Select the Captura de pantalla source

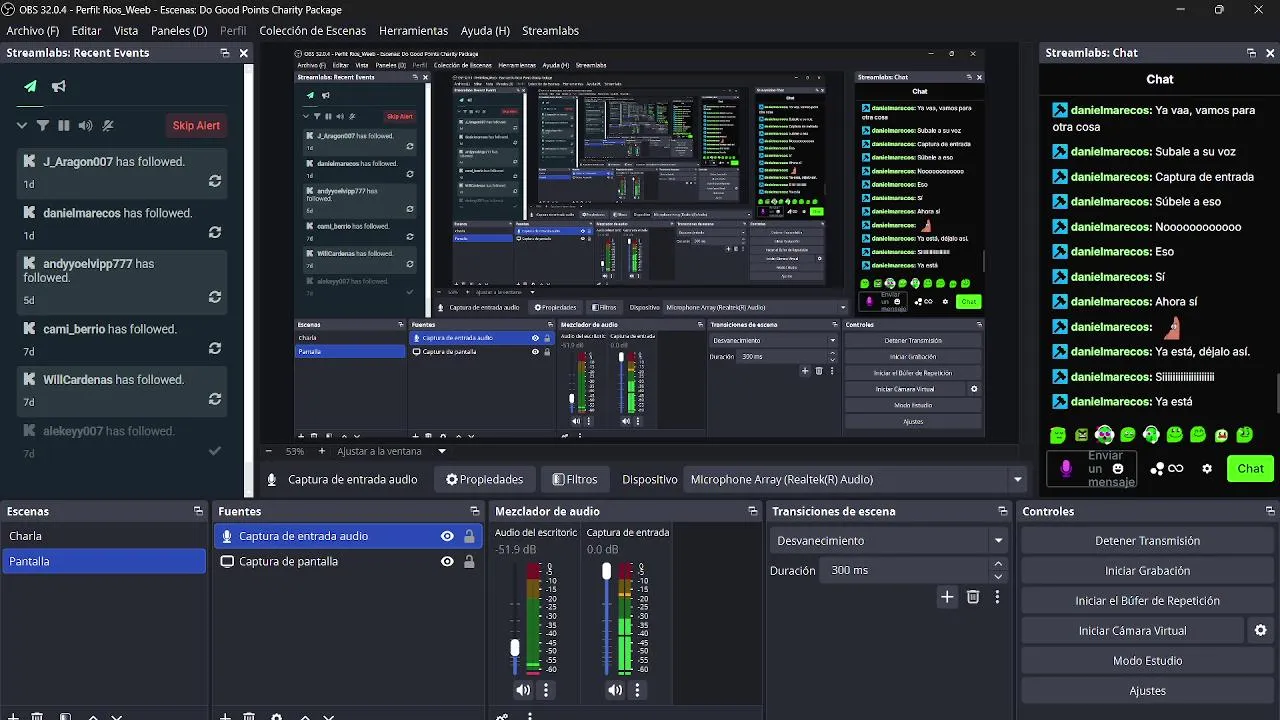348,561
